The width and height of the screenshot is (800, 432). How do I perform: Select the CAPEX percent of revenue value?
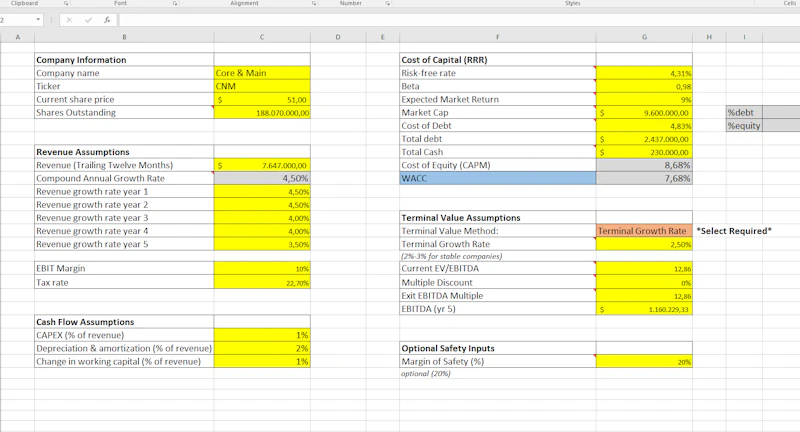pos(262,335)
